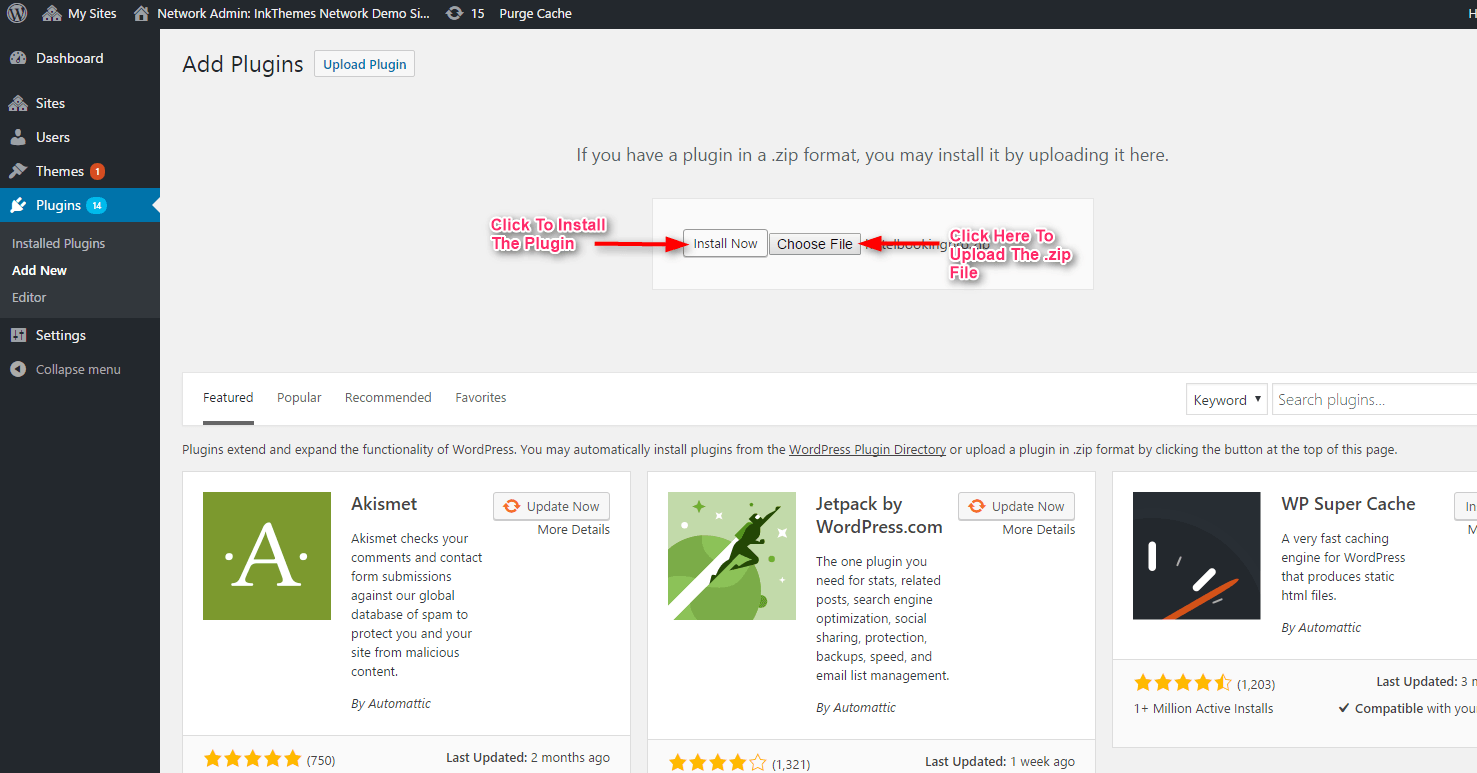Switch to the Recommended tab
Viewport: 1477px width, 773px height.
click(388, 397)
